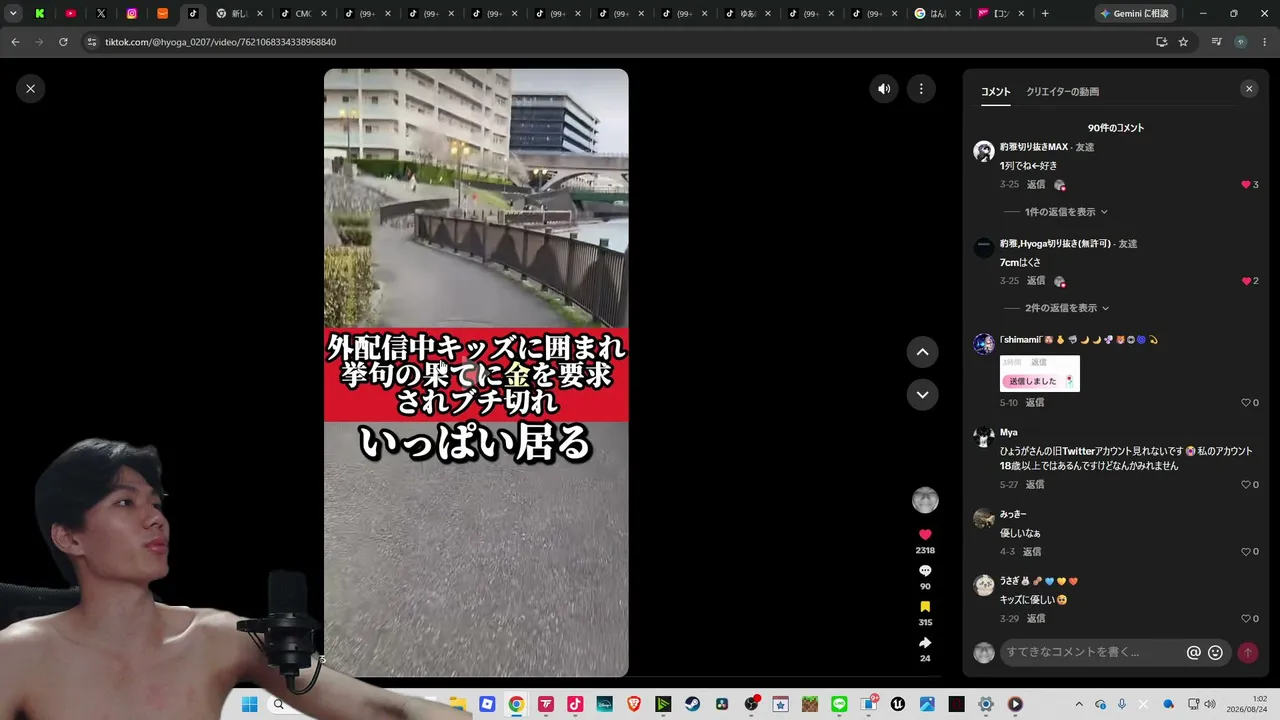Switch to the クリエイターの動画 tab
The height and width of the screenshot is (720, 1280).
(x=1062, y=92)
